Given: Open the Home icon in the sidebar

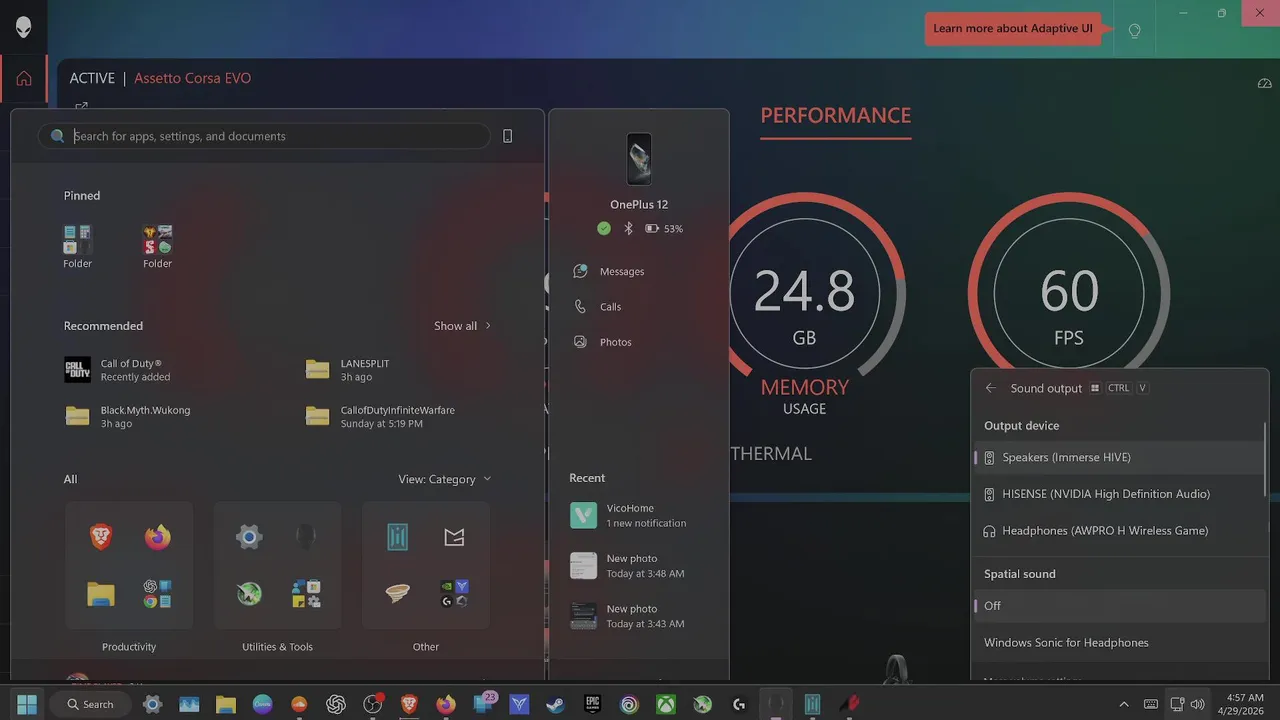Looking at the screenshot, I should [24, 79].
